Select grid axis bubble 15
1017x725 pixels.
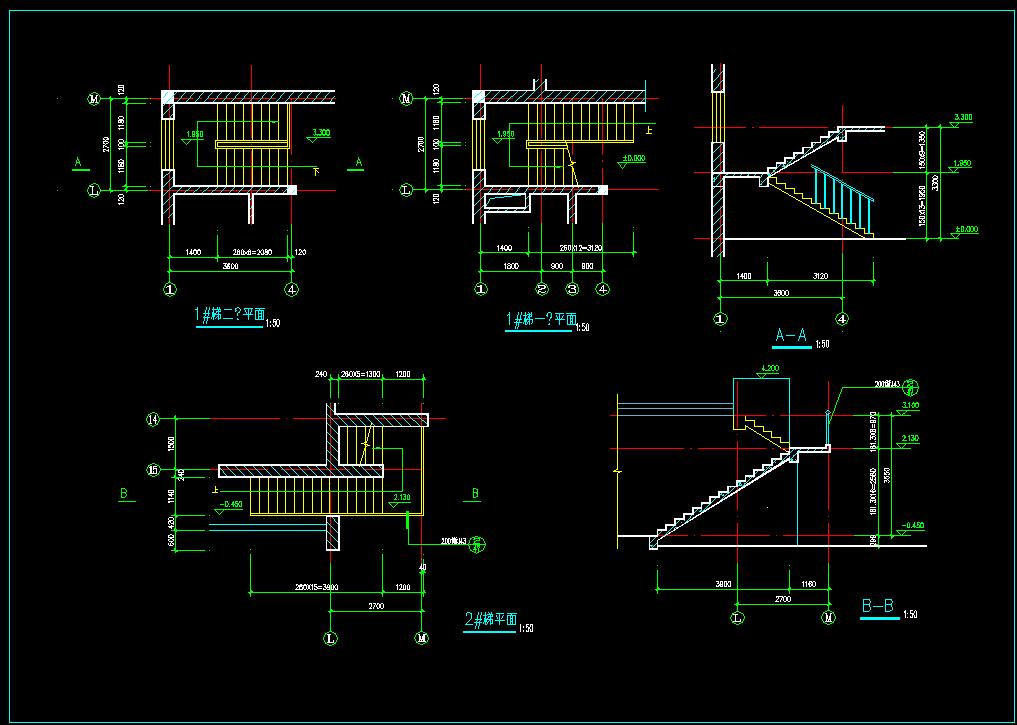click(x=154, y=469)
